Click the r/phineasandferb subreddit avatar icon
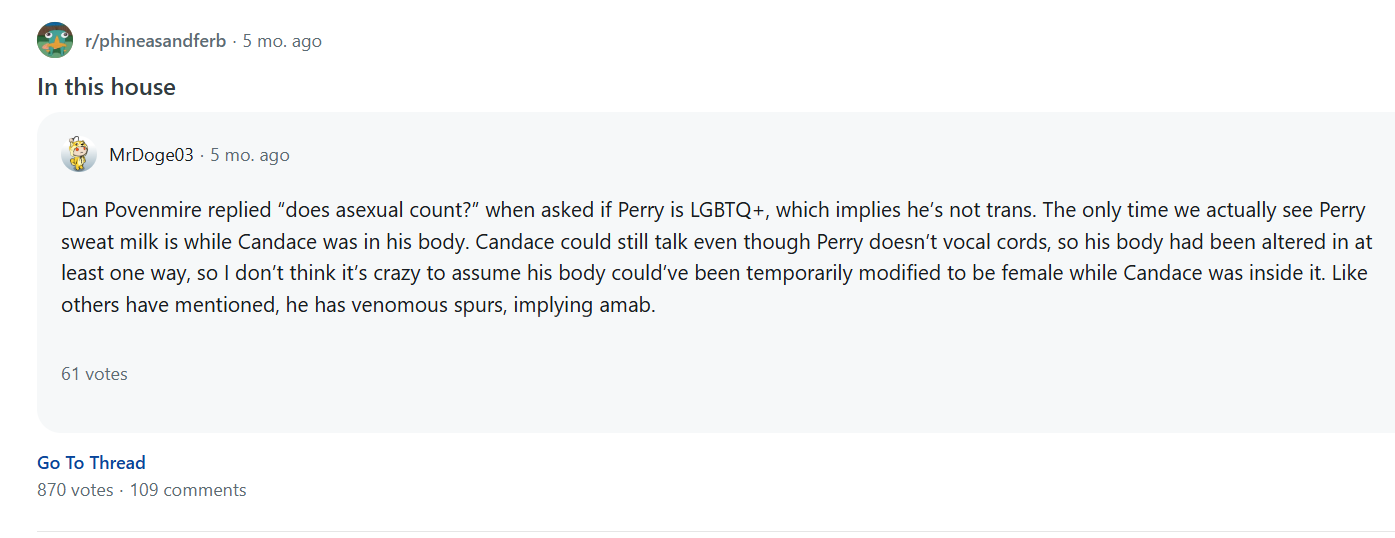This screenshot has width=1395, height=538. [x=55, y=41]
